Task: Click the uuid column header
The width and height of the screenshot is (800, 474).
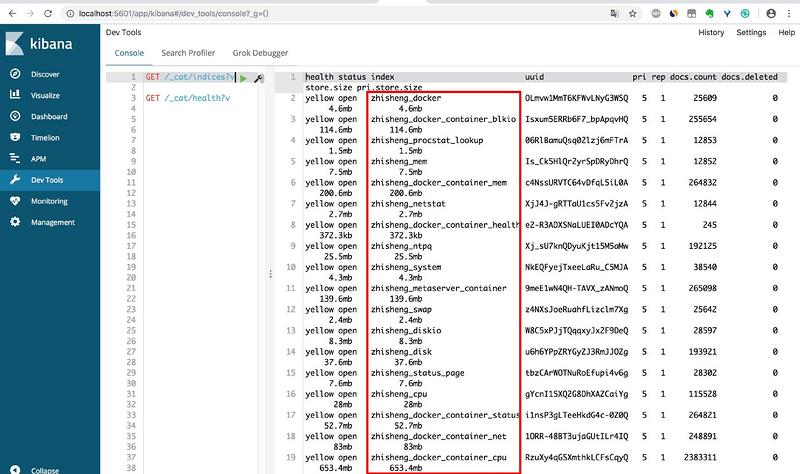Action: 534,77
